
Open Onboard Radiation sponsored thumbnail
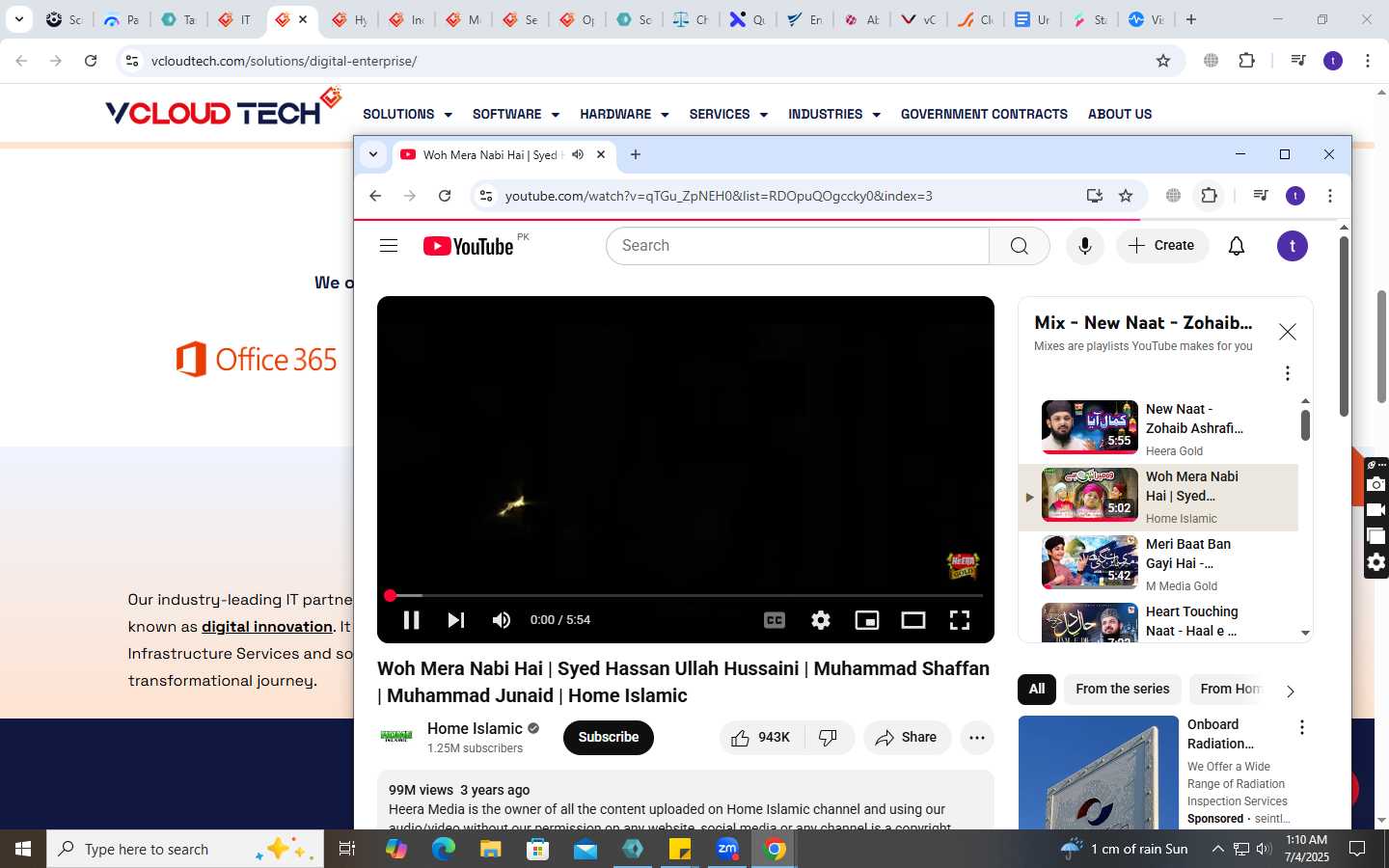coord(1099,772)
